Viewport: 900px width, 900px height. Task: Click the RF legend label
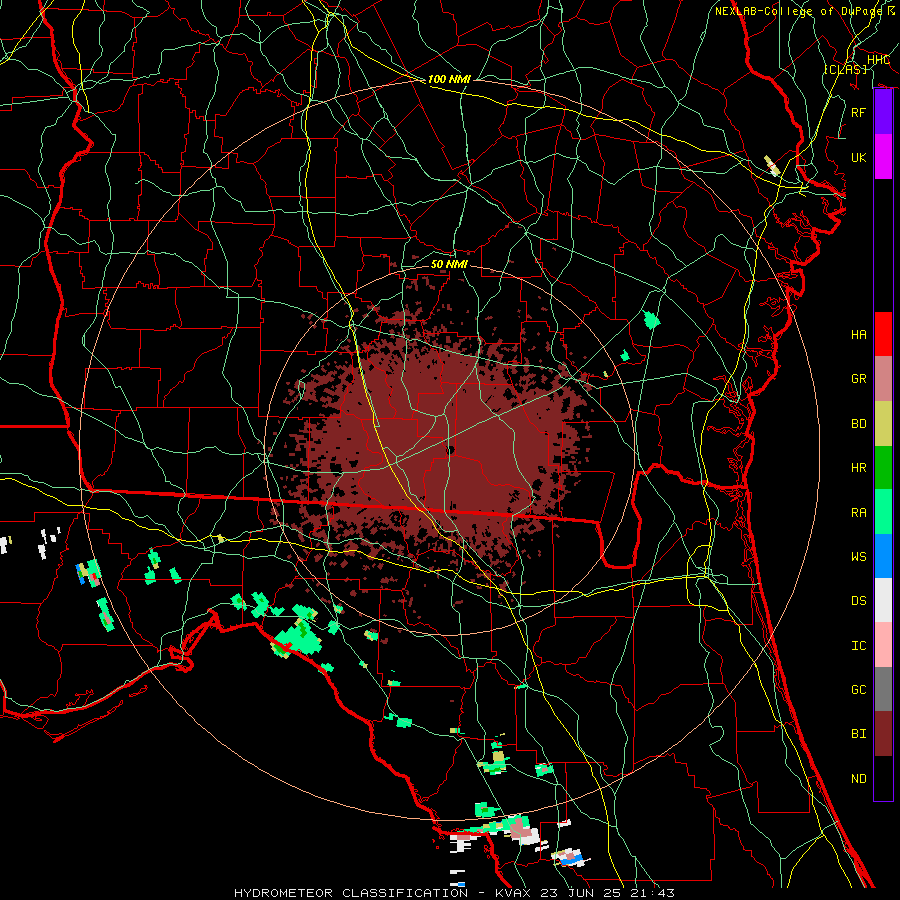coord(859,112)
